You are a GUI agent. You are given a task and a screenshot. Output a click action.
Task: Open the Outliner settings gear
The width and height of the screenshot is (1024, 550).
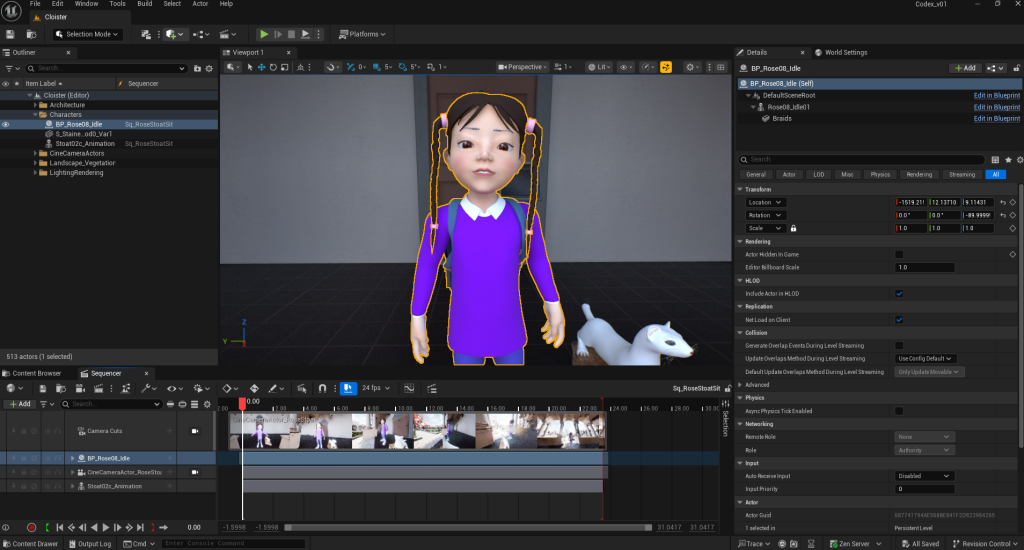(210, 68)
